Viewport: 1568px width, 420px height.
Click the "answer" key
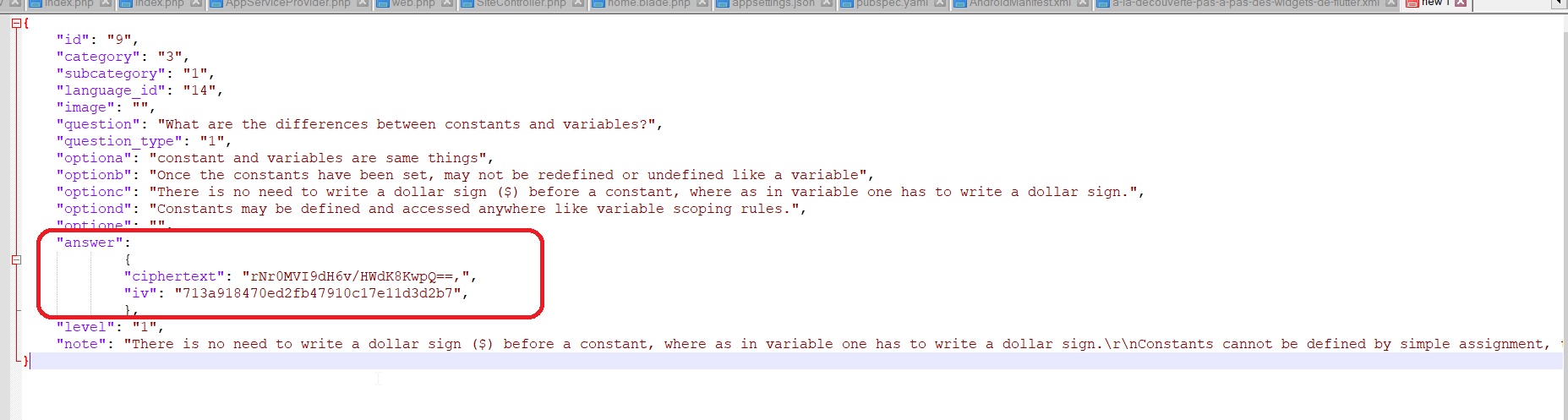90,243
